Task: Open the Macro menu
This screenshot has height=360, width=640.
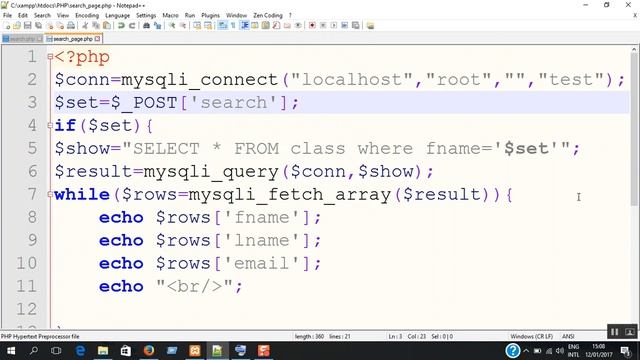Action: coord(170,15)
